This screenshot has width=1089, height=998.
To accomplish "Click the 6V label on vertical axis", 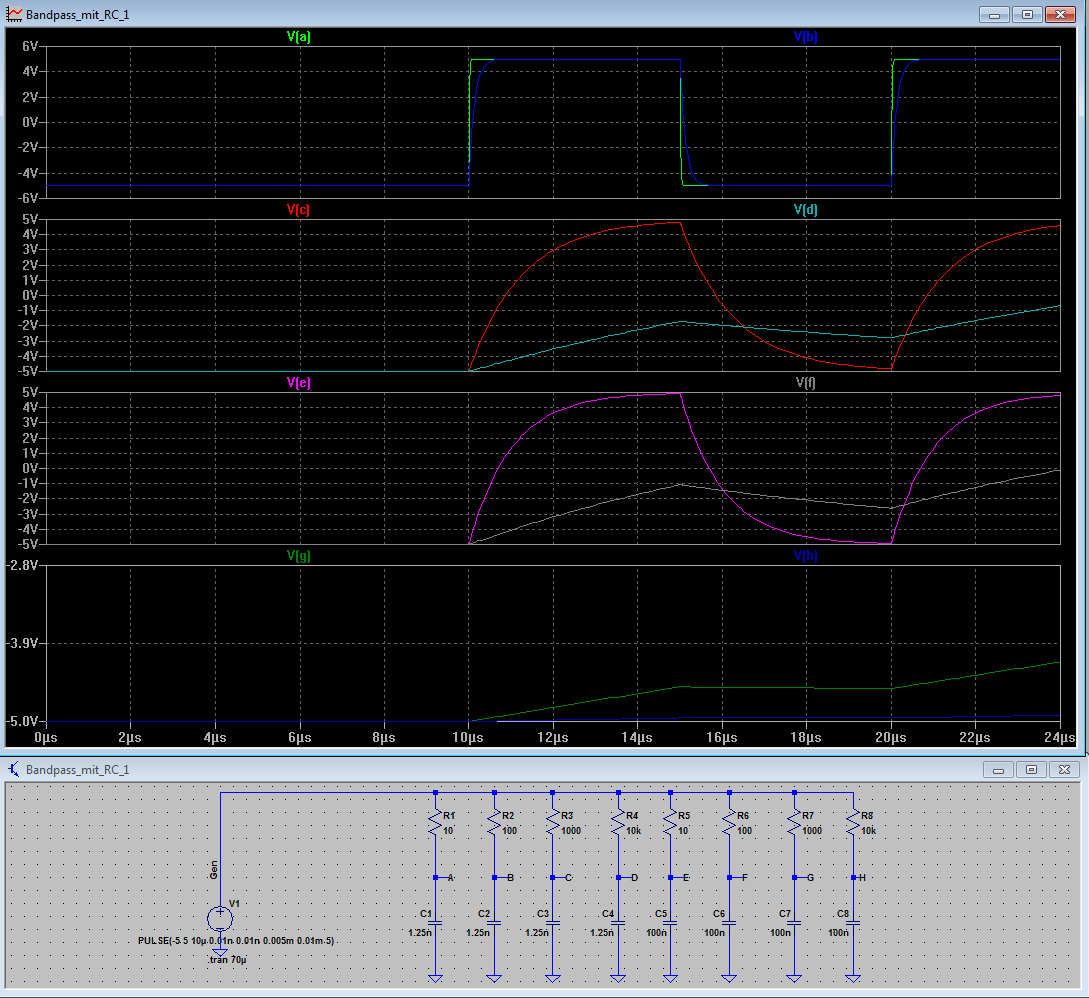I will click(x=29, y=47).
